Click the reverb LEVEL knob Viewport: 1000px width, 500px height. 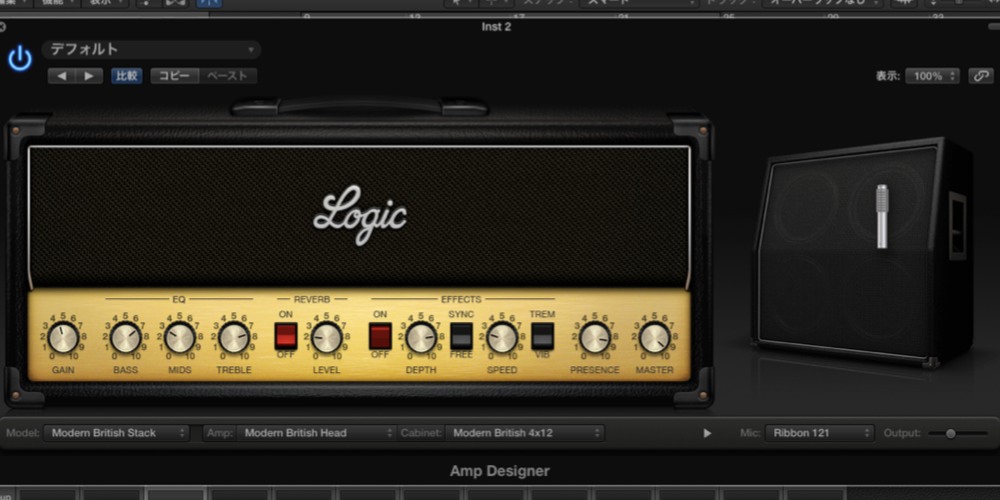[x=327, y=337]
